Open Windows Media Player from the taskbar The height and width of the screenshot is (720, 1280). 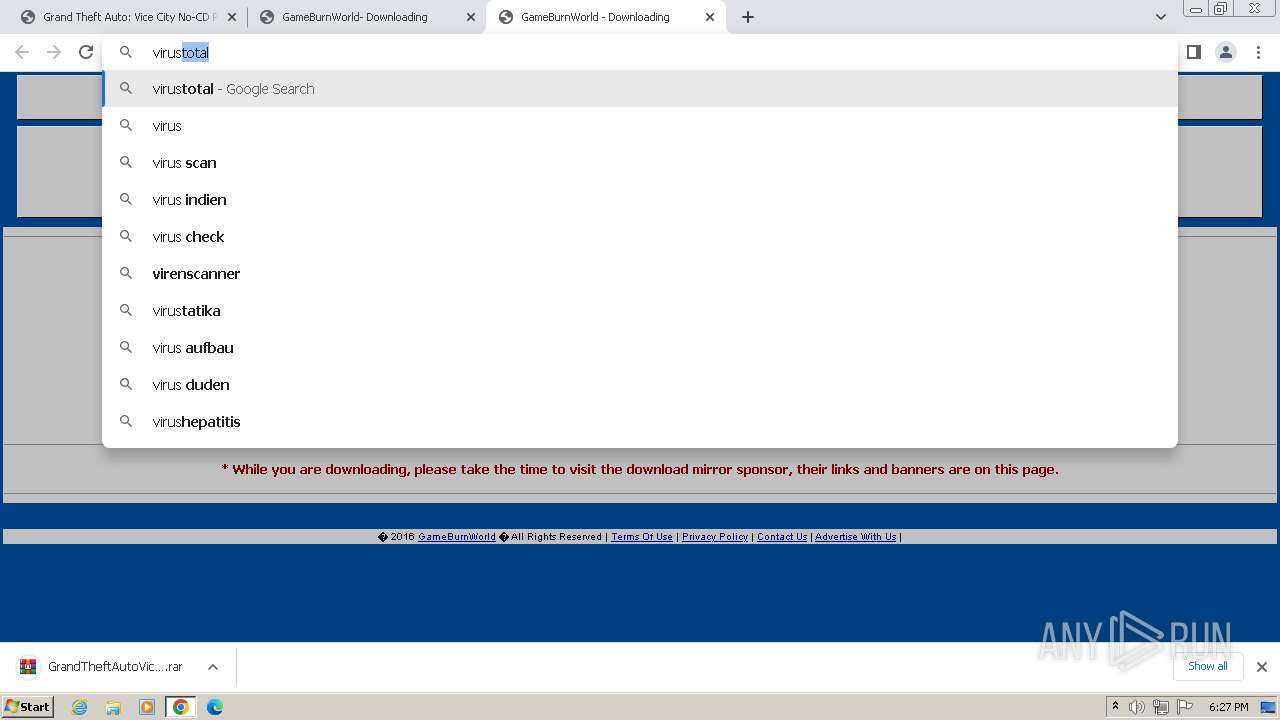(x=147, y=707)
